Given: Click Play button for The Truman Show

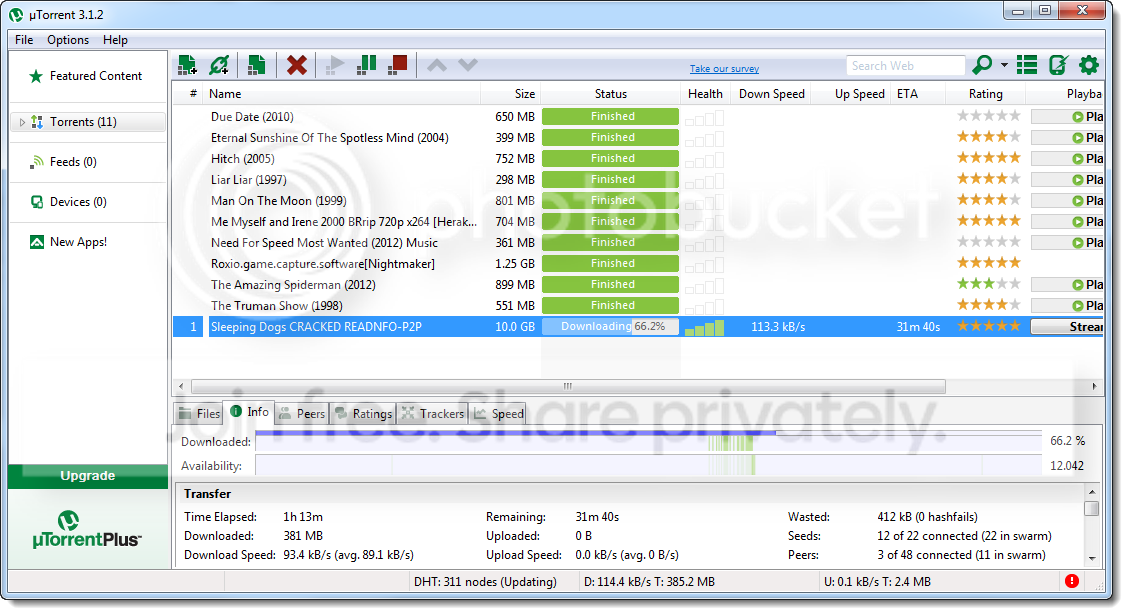Looking at the screenshot, I should [x=1067, y=306].
